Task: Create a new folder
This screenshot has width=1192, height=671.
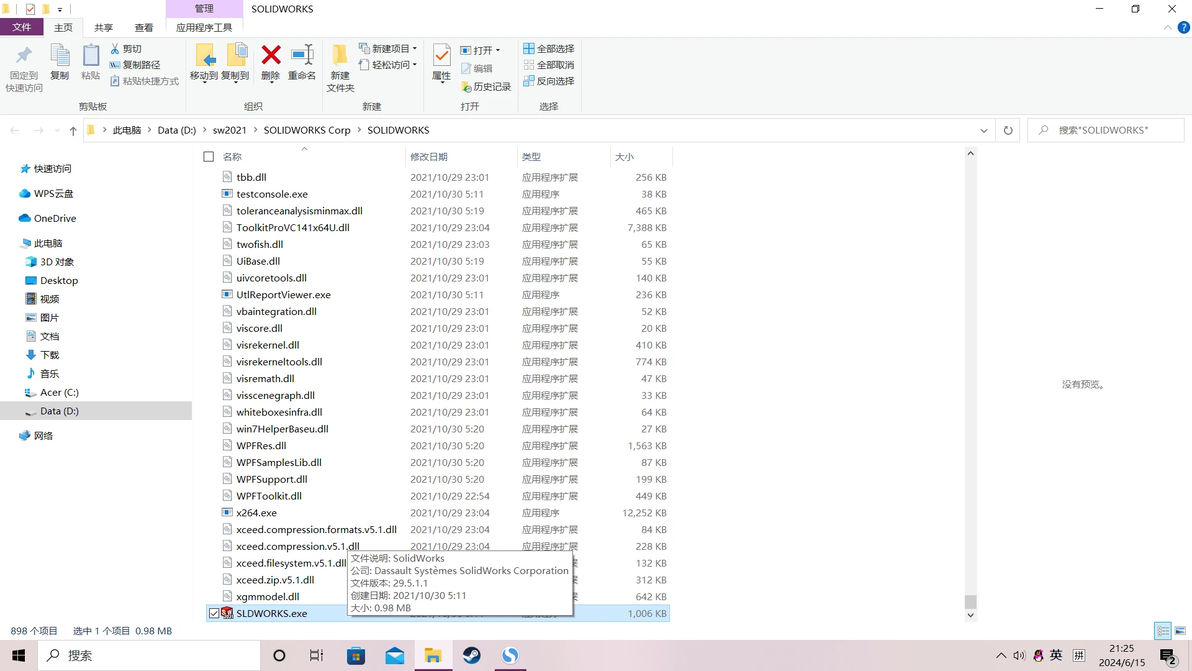Action: coord(340,68)
